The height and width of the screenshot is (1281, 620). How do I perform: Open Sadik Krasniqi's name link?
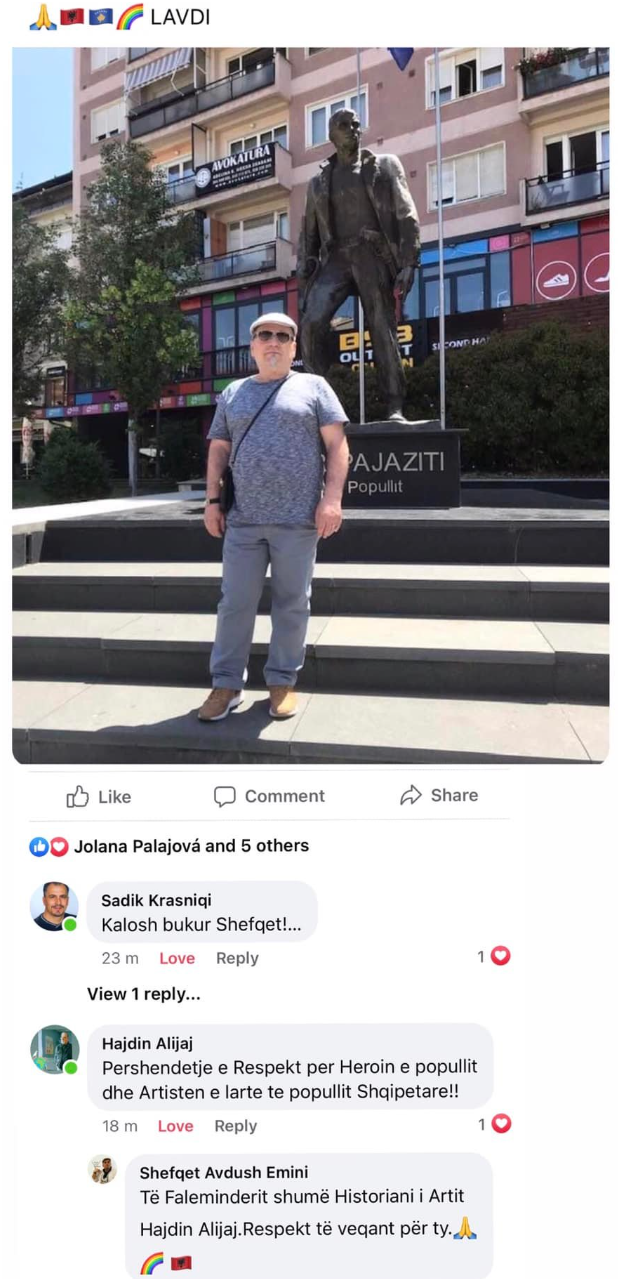156,900
